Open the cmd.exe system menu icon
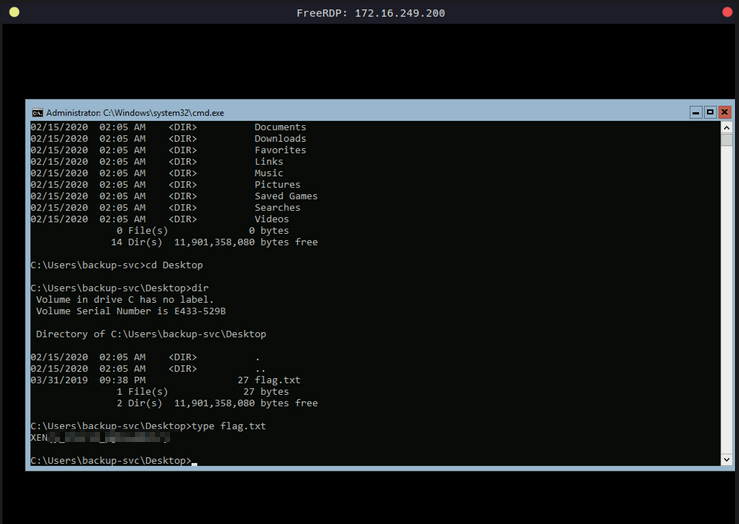Viewport: 739px width, 524px height. point(37,113)
